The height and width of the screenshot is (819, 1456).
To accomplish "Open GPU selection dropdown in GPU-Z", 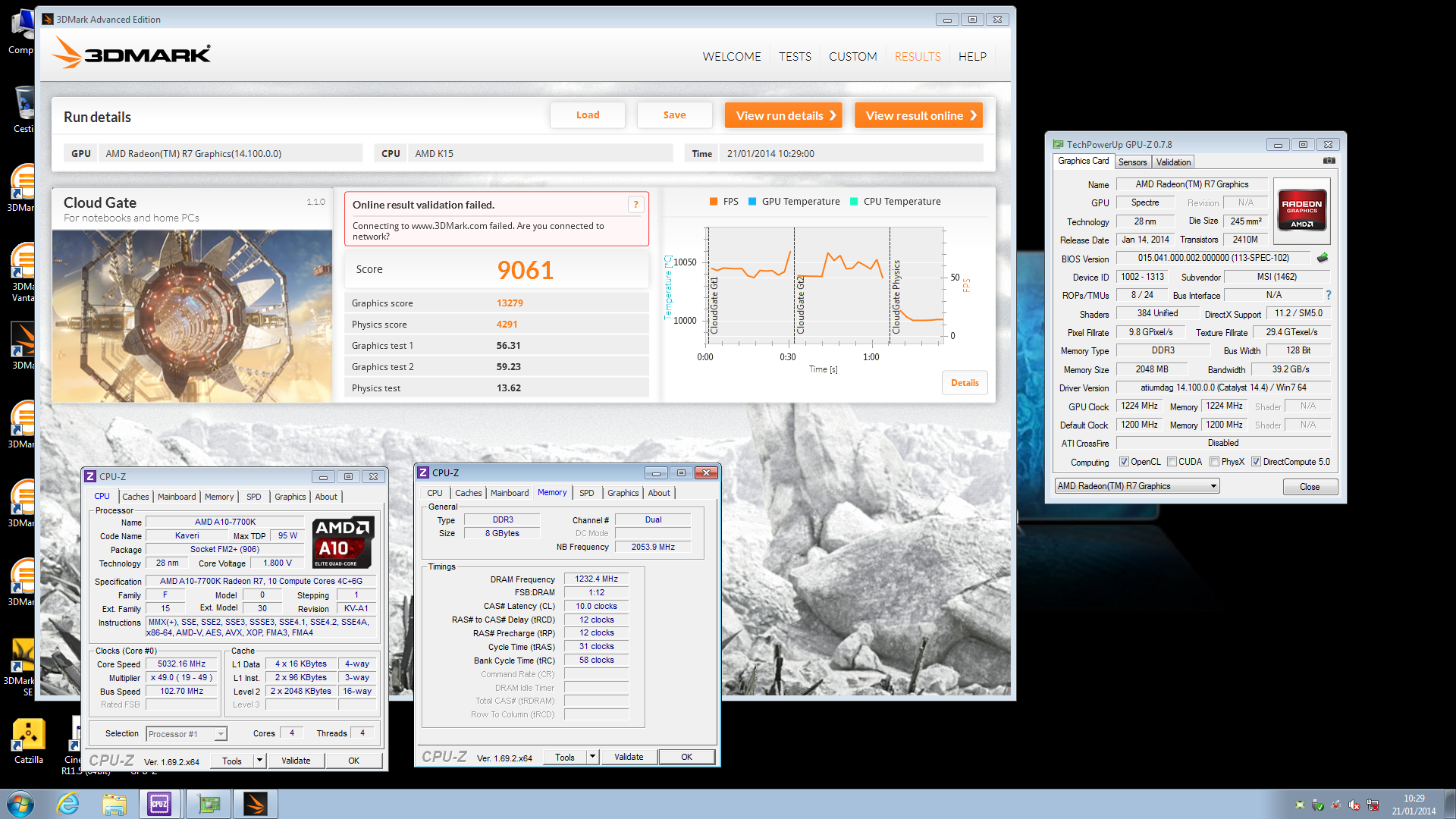I will point(1137,486).
